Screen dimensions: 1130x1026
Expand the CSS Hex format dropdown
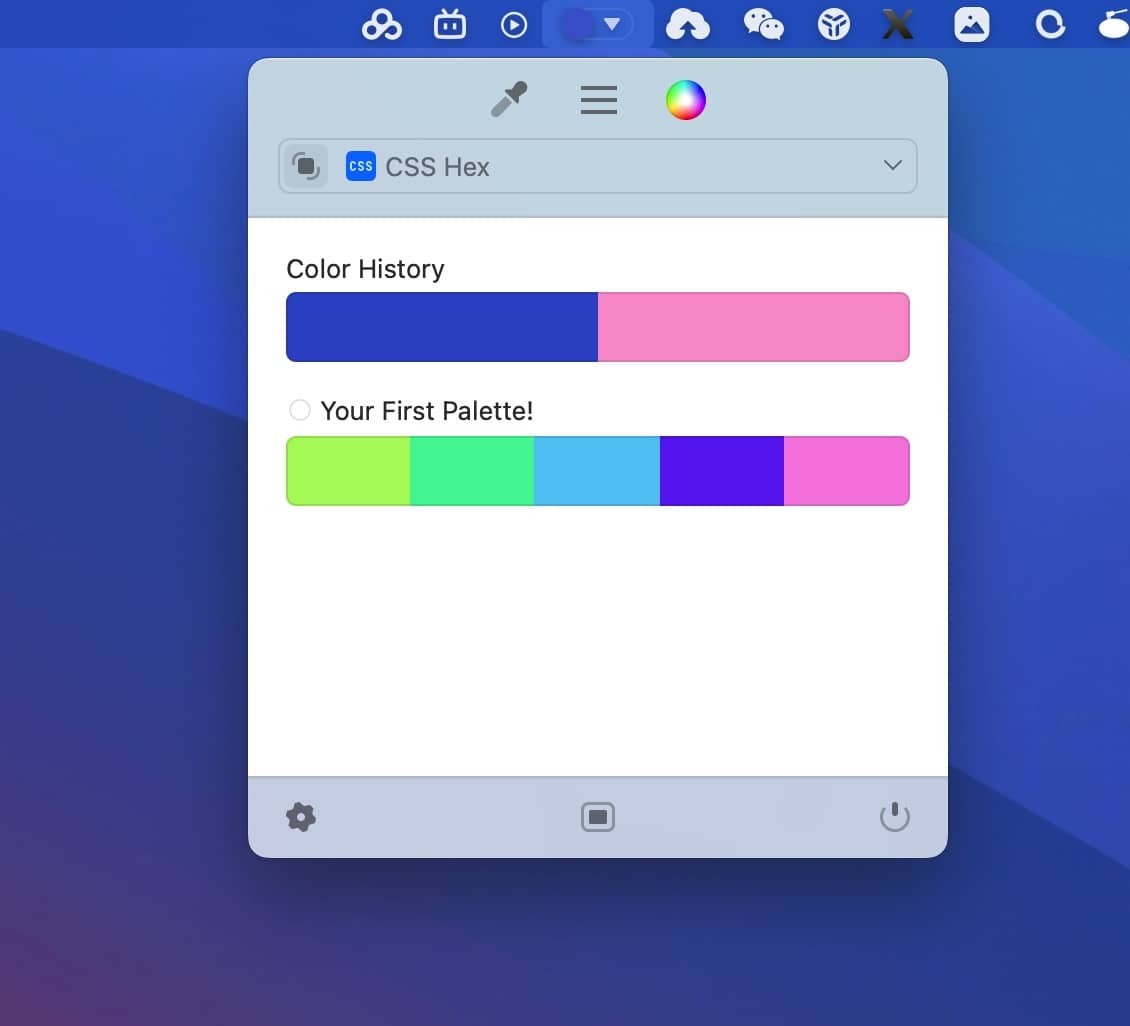597,166
